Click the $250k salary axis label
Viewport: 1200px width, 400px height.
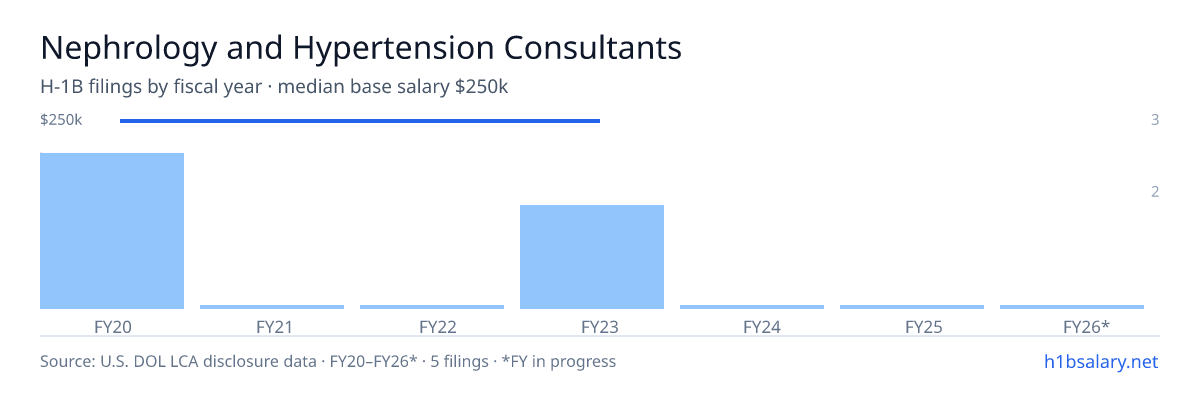click(x=61, y=120)
